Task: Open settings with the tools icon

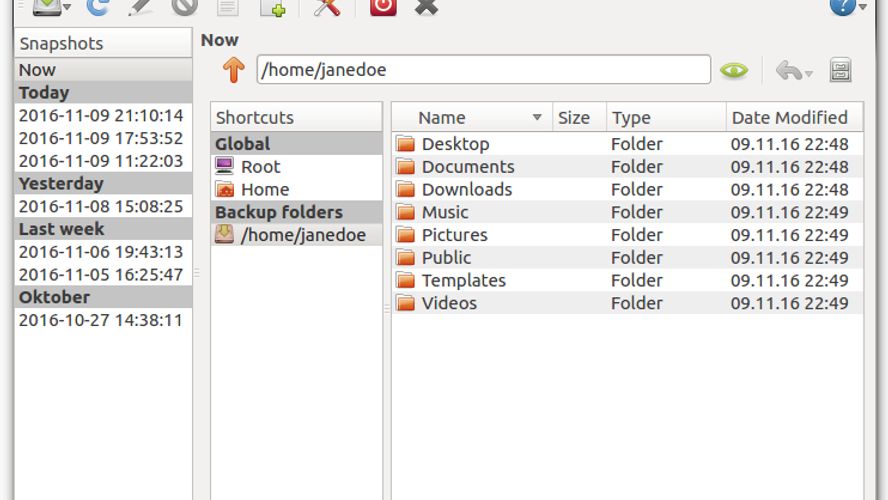Action: (x=327, y=7)
